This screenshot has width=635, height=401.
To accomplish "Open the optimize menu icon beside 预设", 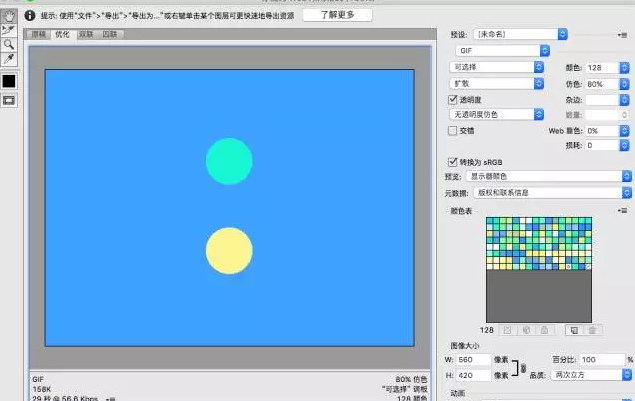I will [x=622, y=35].
